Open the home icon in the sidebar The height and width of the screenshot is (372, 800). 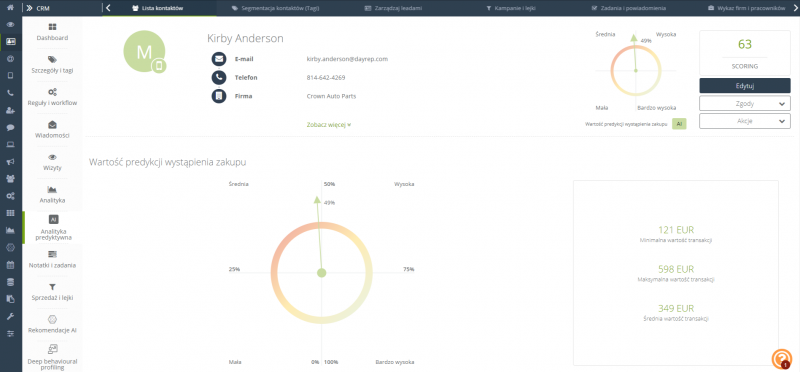click(x=11, y=8)
